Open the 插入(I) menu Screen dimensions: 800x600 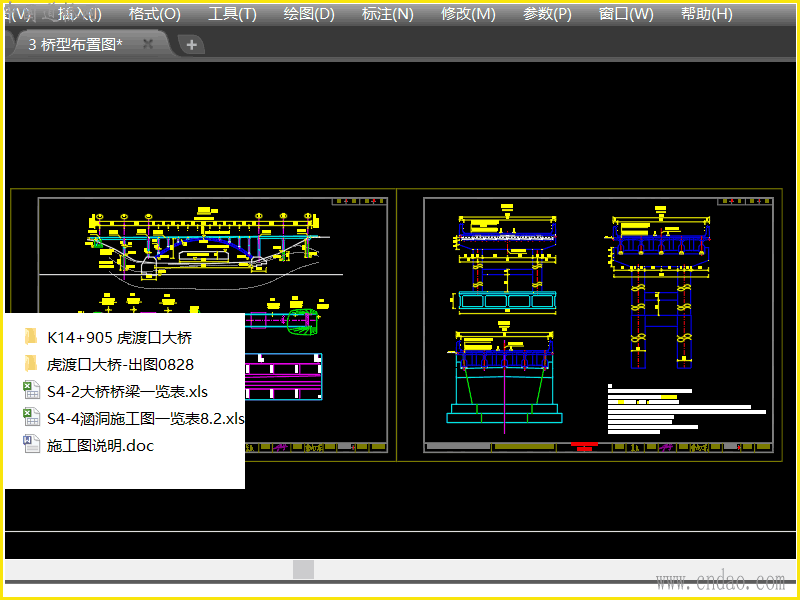(80, 14)
